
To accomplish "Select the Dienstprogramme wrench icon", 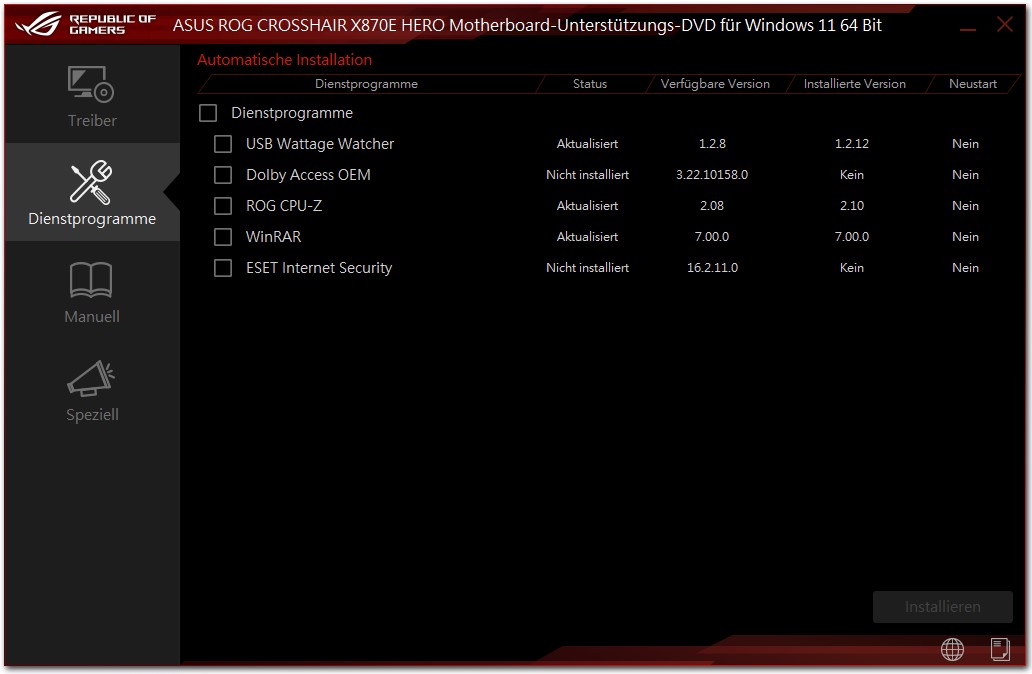I will point(91,183).
